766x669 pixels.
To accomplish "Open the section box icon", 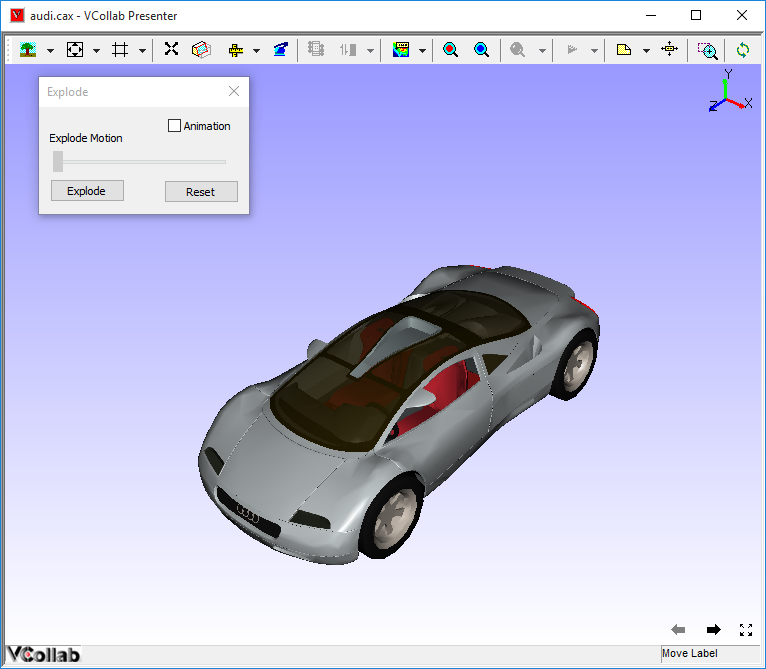I will click(x=201, y=49).
